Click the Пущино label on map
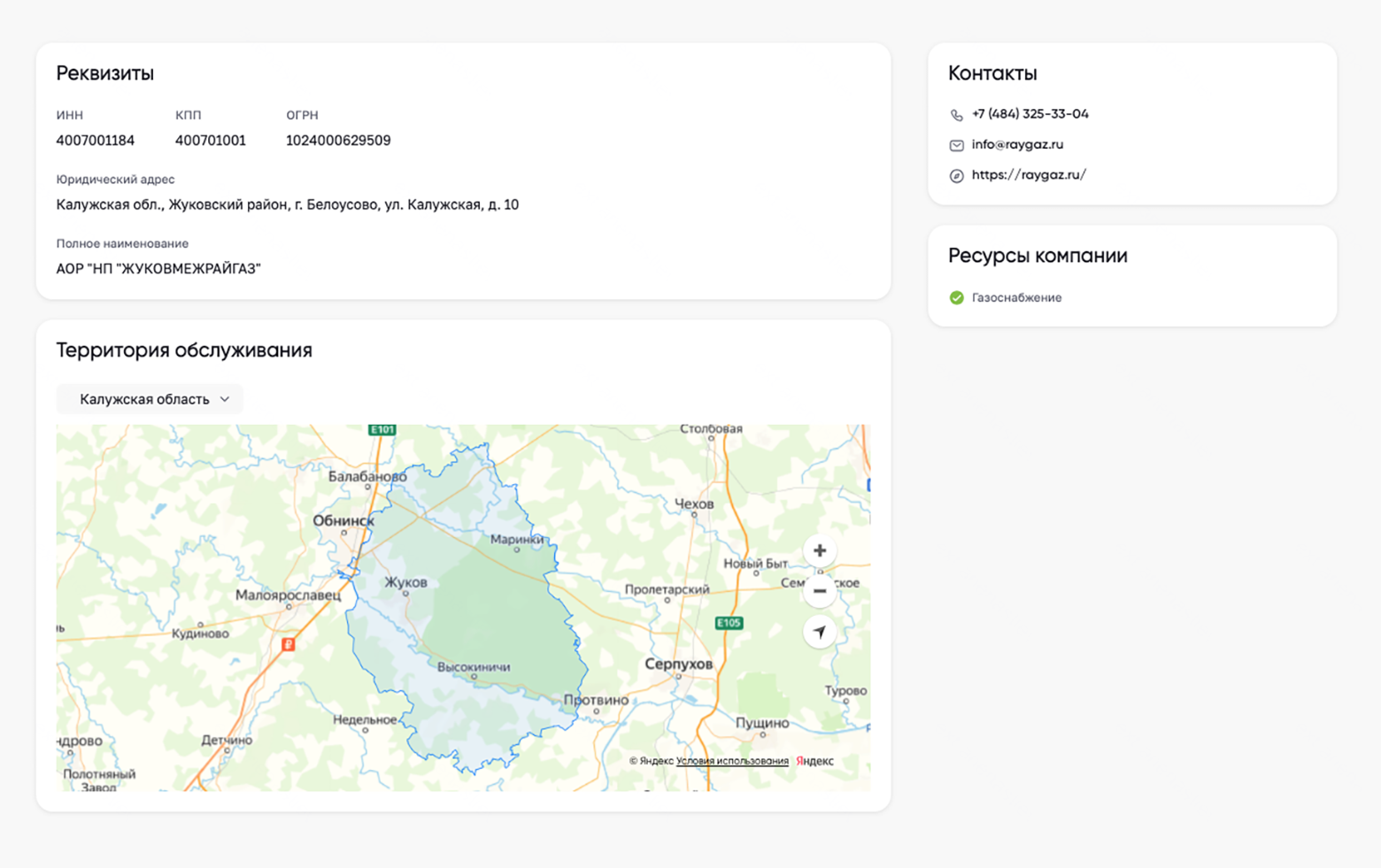Screen dimensions: 1381x868 coord(762,723)
